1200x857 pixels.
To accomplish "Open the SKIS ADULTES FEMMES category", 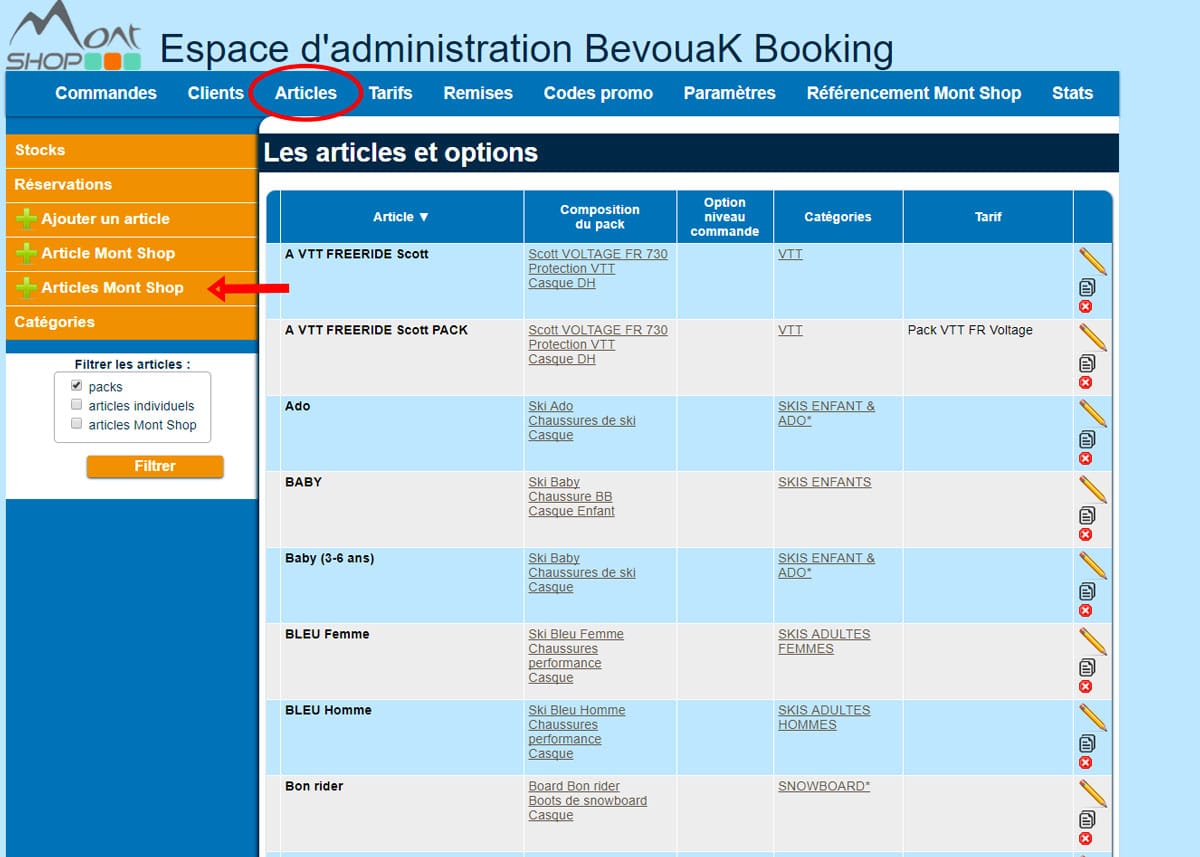I will 824,641.
